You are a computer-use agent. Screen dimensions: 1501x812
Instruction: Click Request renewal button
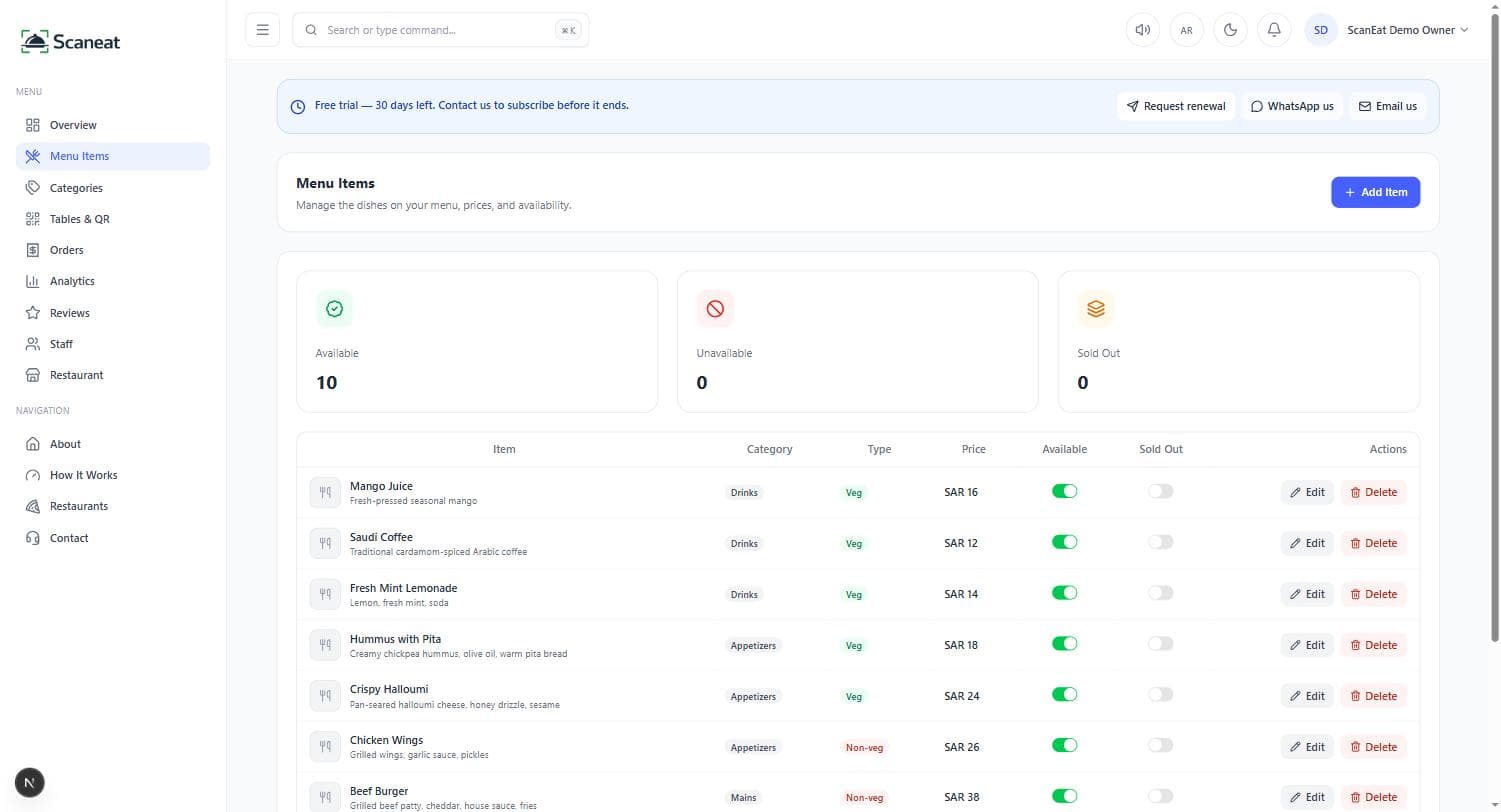(x=1176, y=106)
